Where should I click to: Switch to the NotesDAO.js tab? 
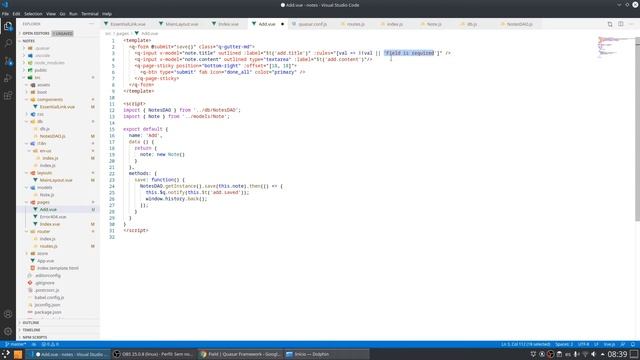coord(519,24)
